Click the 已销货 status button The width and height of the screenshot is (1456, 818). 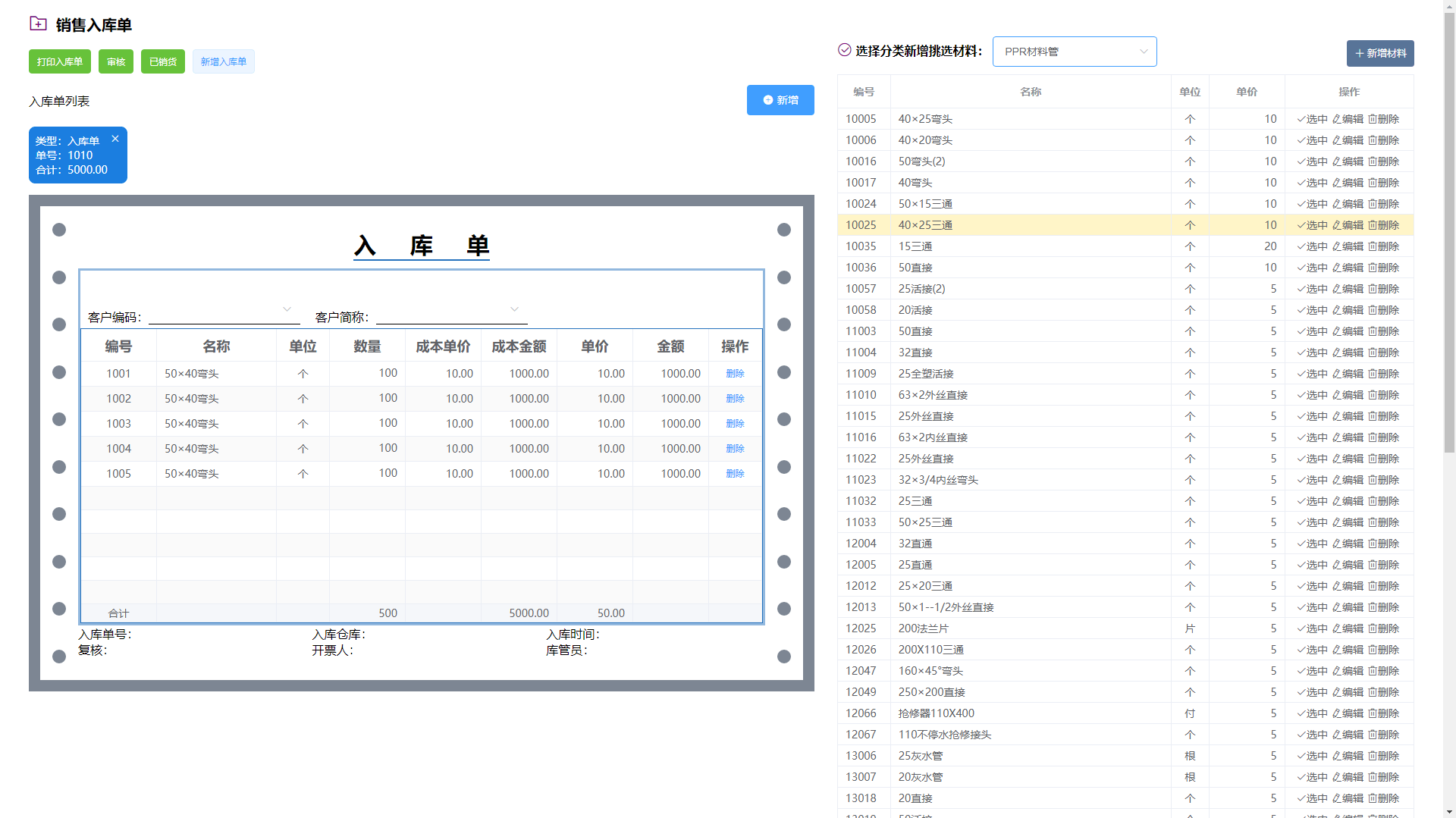tap(163, 61)
